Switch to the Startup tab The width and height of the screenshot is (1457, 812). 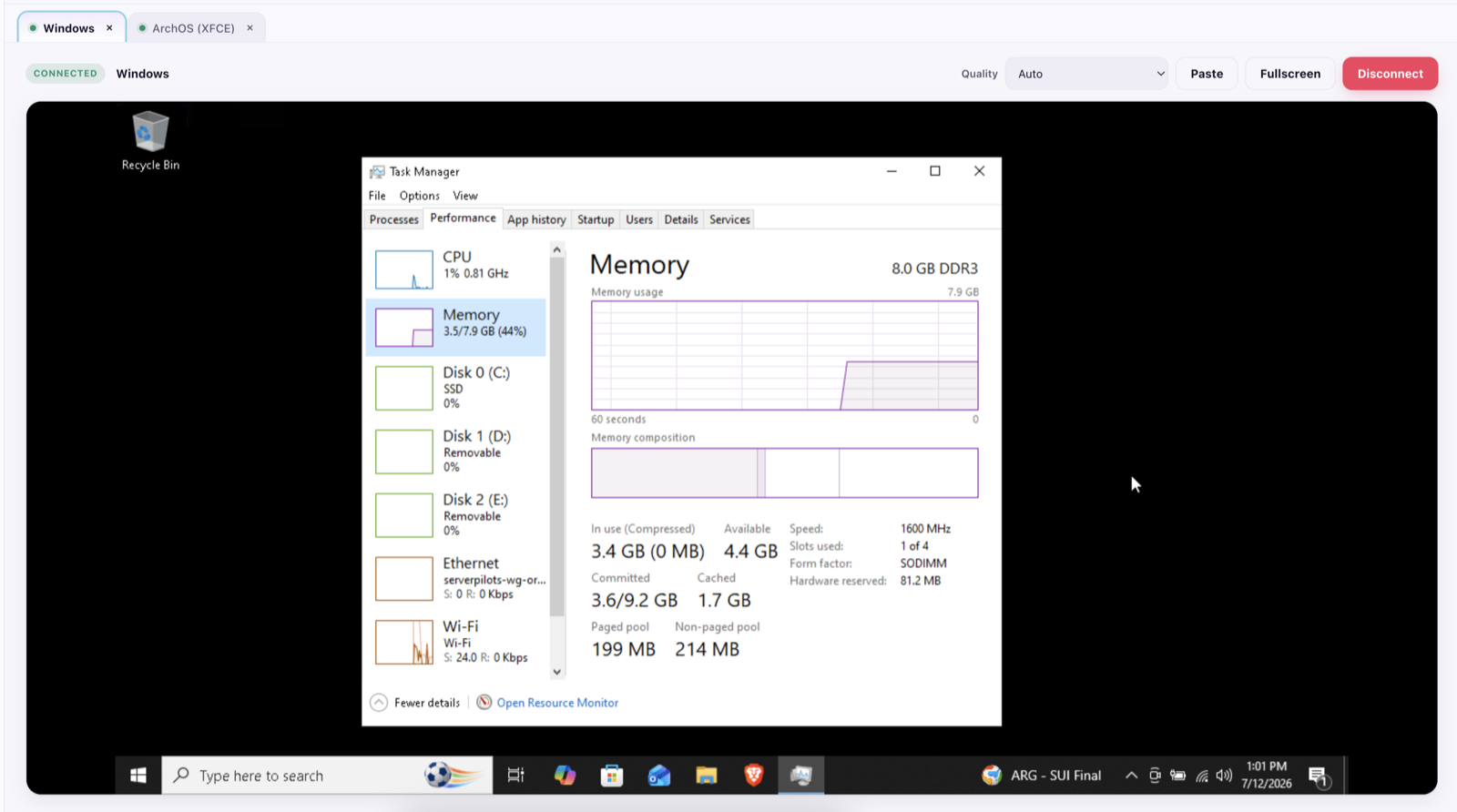coord(596,219)
